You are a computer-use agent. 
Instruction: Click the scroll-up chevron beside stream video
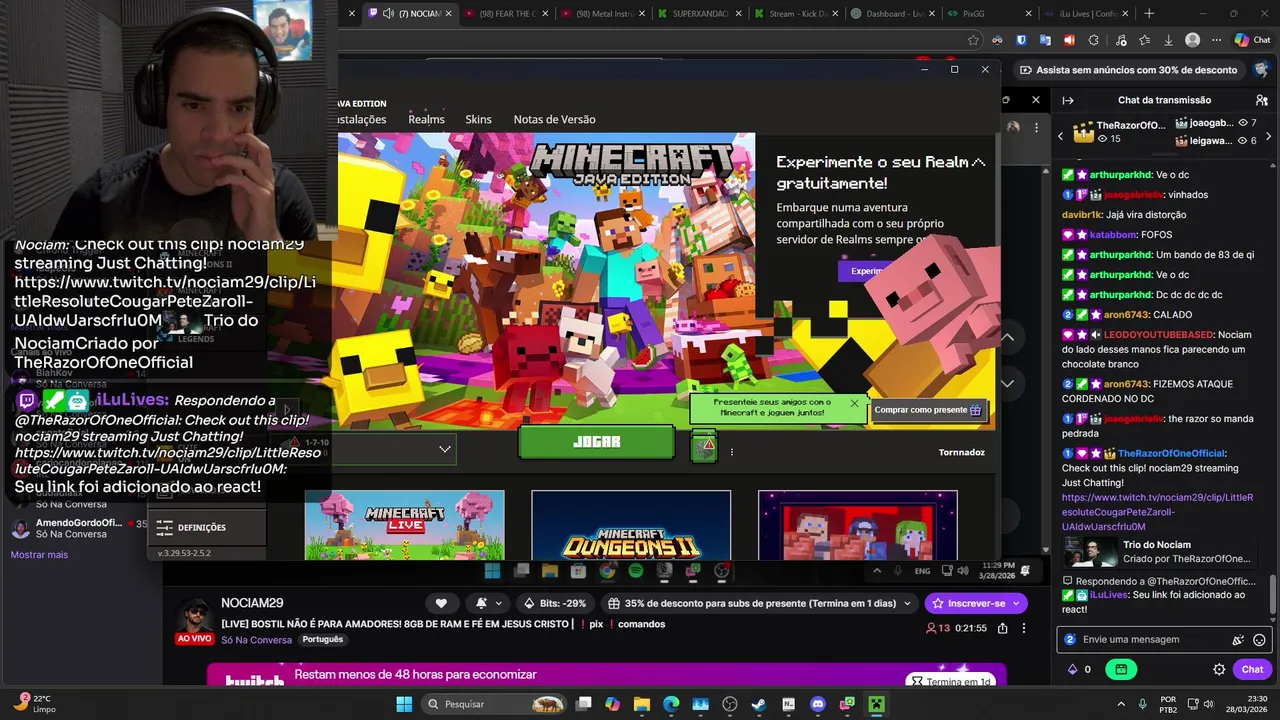[1008, 338]
